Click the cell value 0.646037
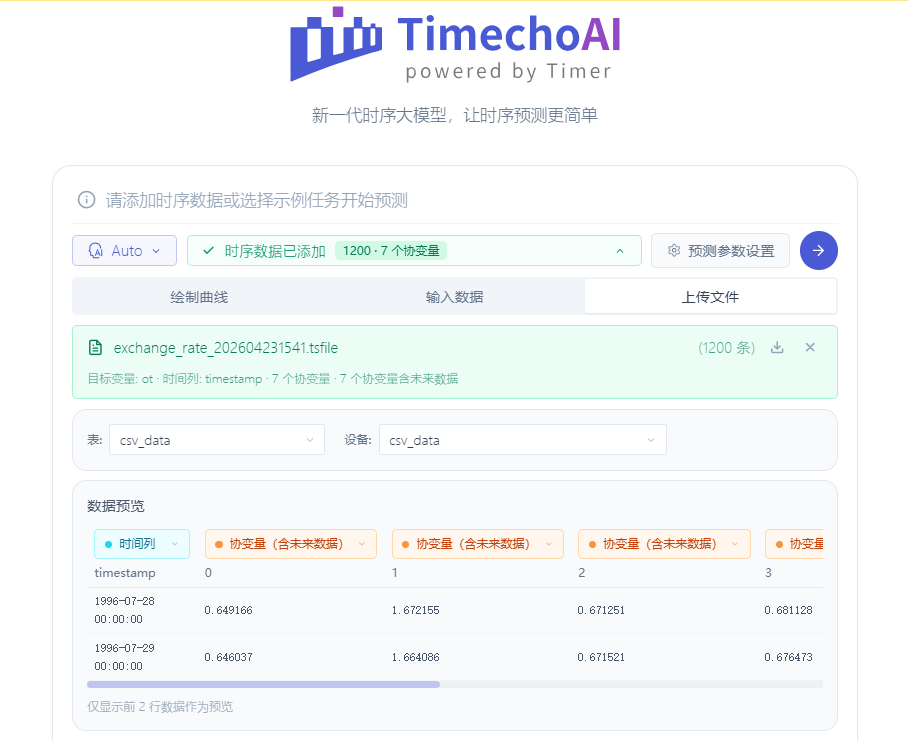Screen dimensions: 908x741 [228, 657]
